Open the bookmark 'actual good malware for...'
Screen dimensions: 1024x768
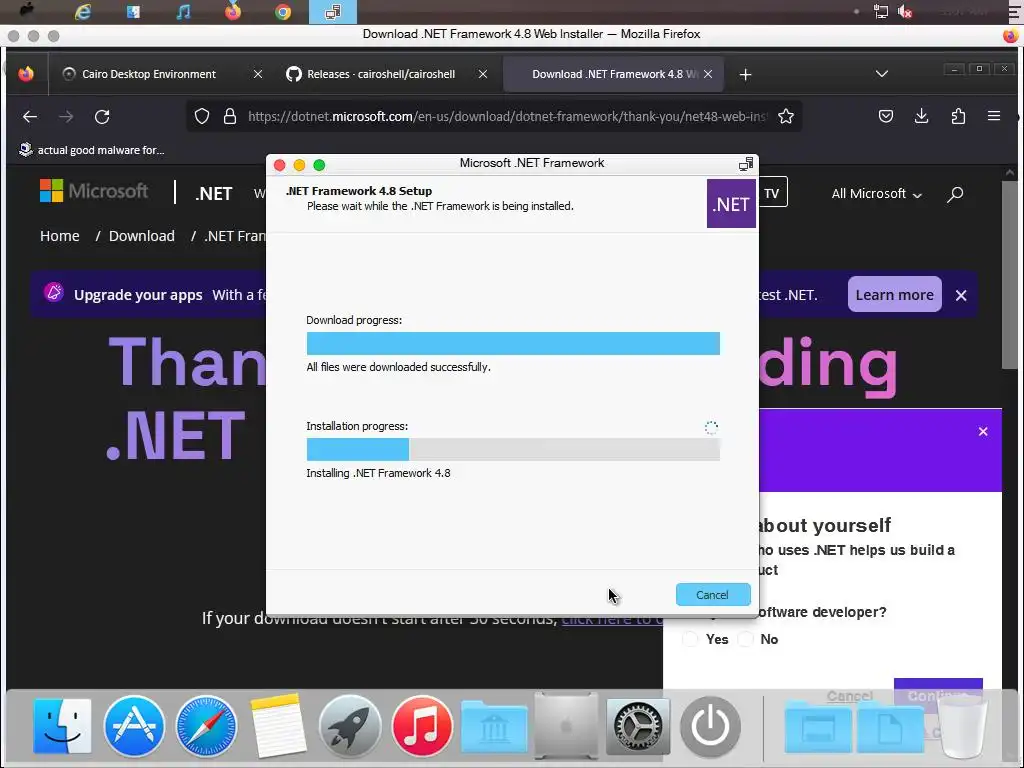click(92, 150)
